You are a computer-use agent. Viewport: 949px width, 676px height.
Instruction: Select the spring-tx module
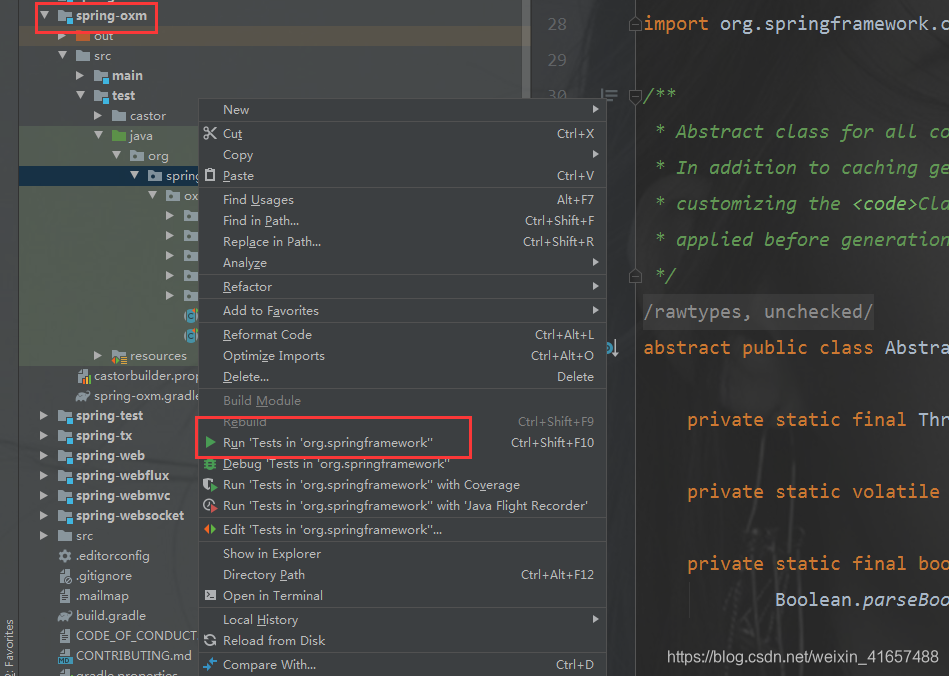click(x=103, y=436)
